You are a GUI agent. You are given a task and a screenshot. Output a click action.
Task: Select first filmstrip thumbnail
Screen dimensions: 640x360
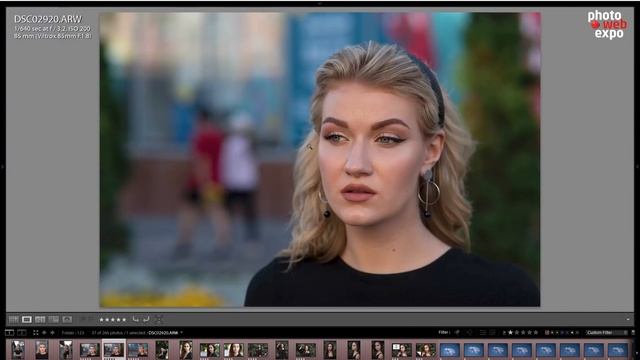(18, 350)
